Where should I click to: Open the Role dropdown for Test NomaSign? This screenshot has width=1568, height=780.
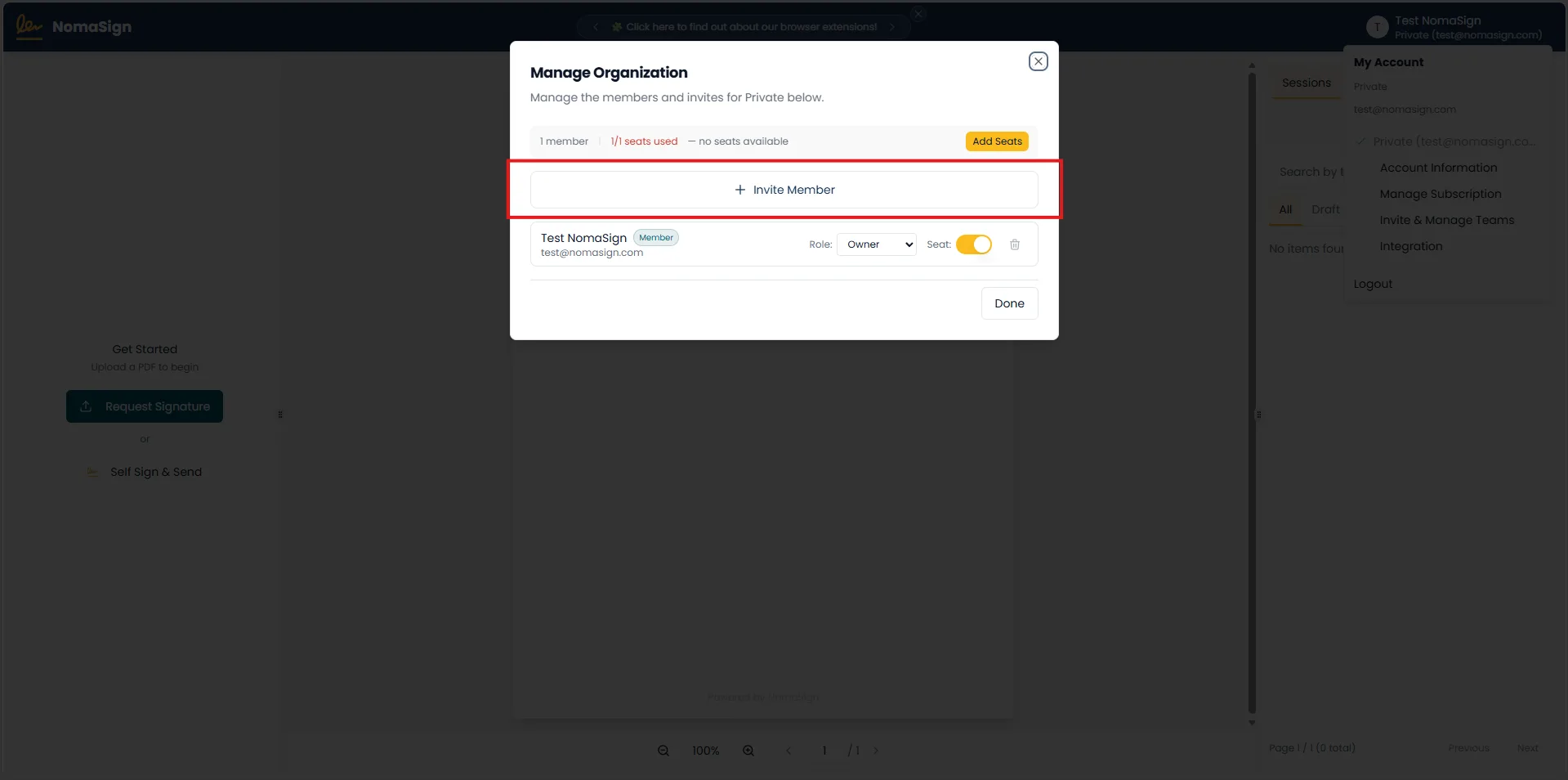tap(876, 244)
